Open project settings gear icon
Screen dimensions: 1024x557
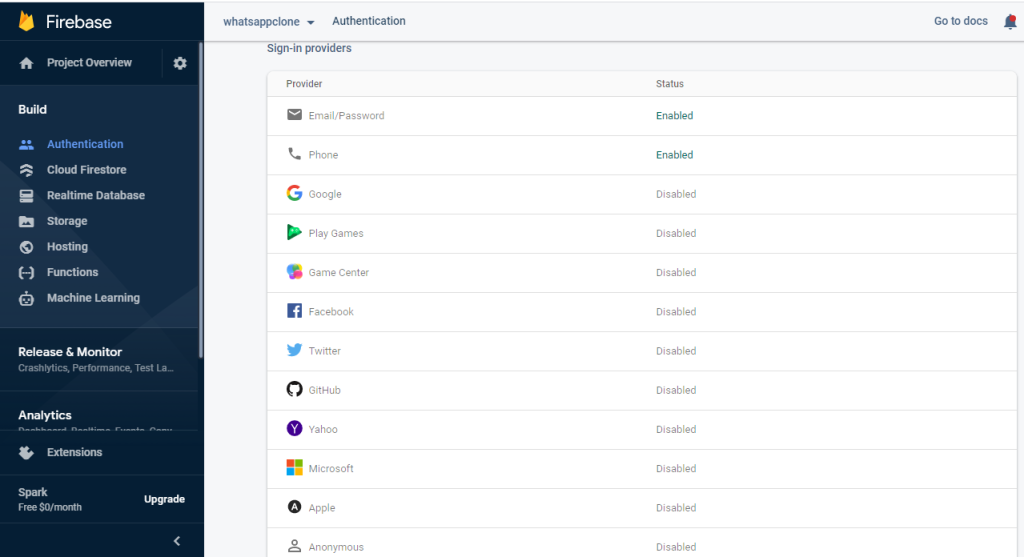180,63
